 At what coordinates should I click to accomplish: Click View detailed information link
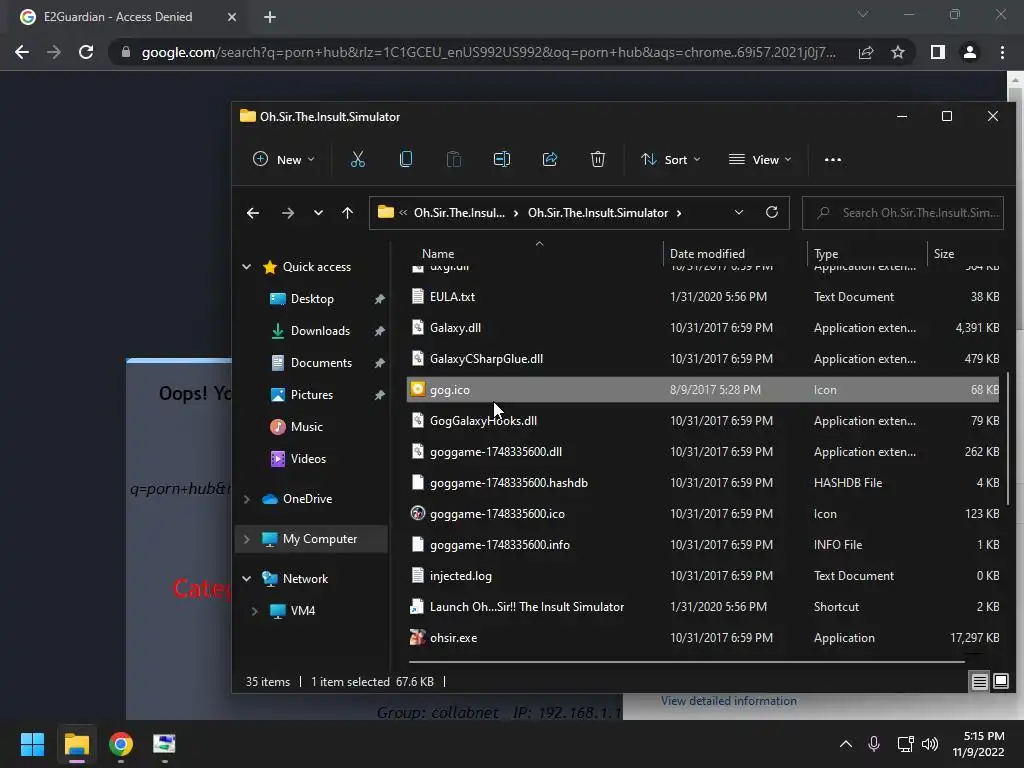click(x=729, y=701)
